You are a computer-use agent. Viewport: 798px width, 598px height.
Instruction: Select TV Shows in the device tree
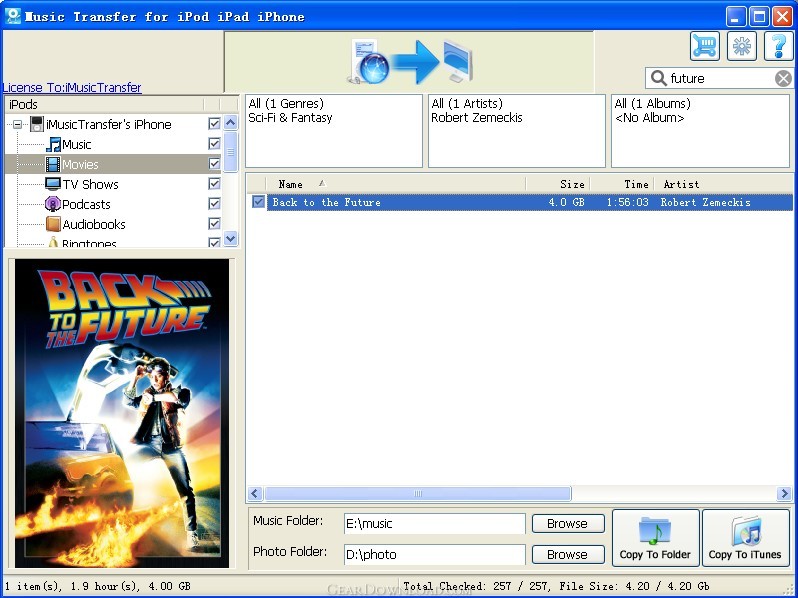pos(90,184)
